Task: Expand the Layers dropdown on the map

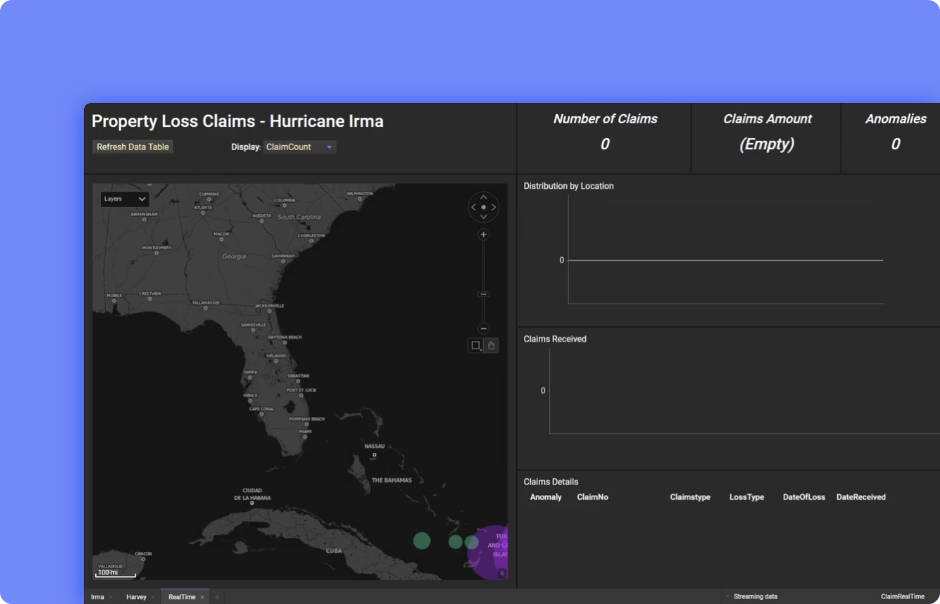Action: (124, 199)
